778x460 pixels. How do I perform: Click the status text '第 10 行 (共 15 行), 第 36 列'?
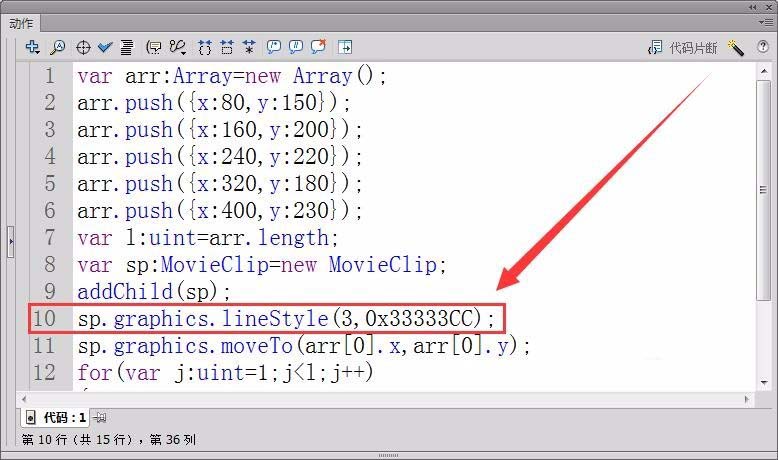click(109, 440)
